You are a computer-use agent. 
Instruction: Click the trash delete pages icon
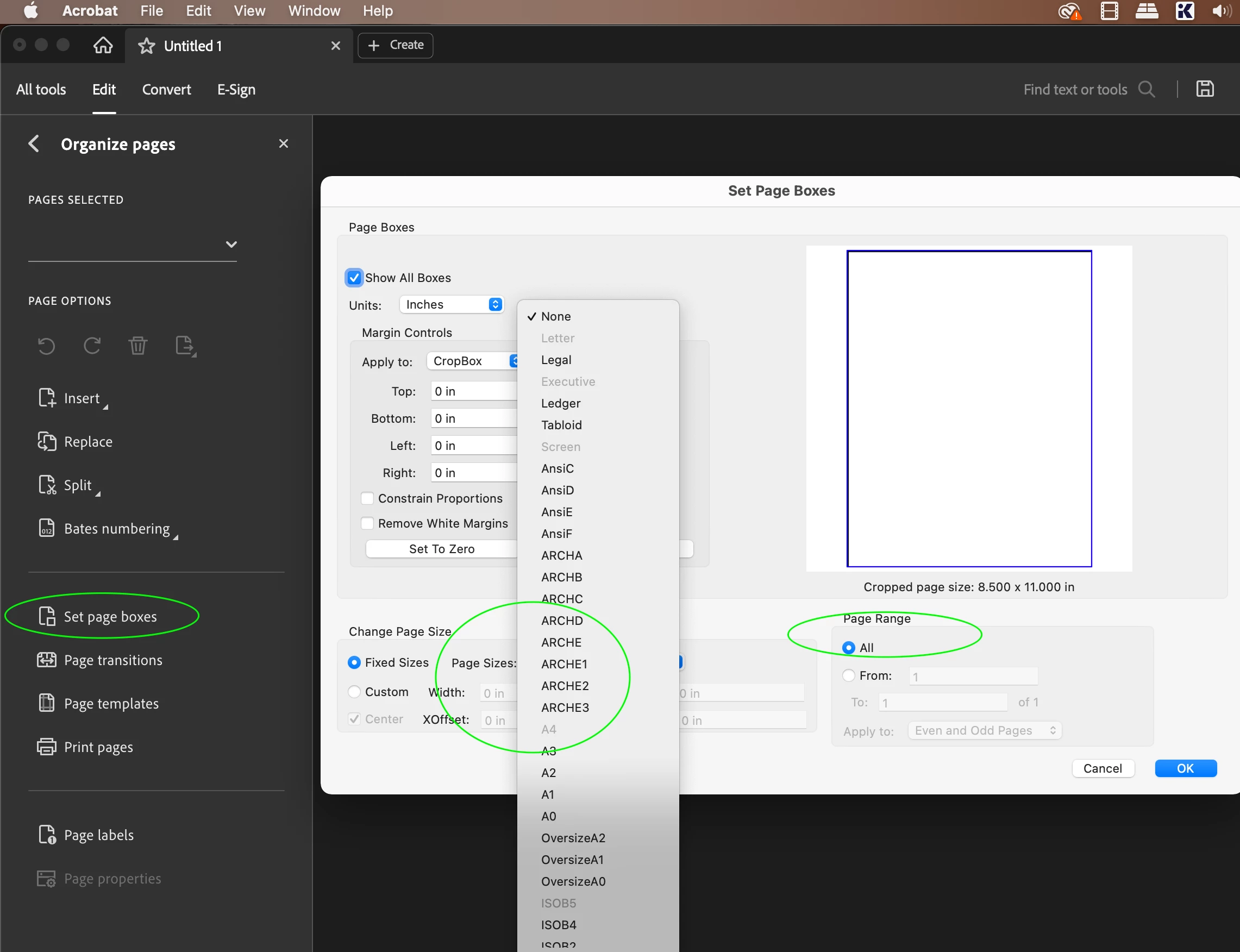coord(137,346)
